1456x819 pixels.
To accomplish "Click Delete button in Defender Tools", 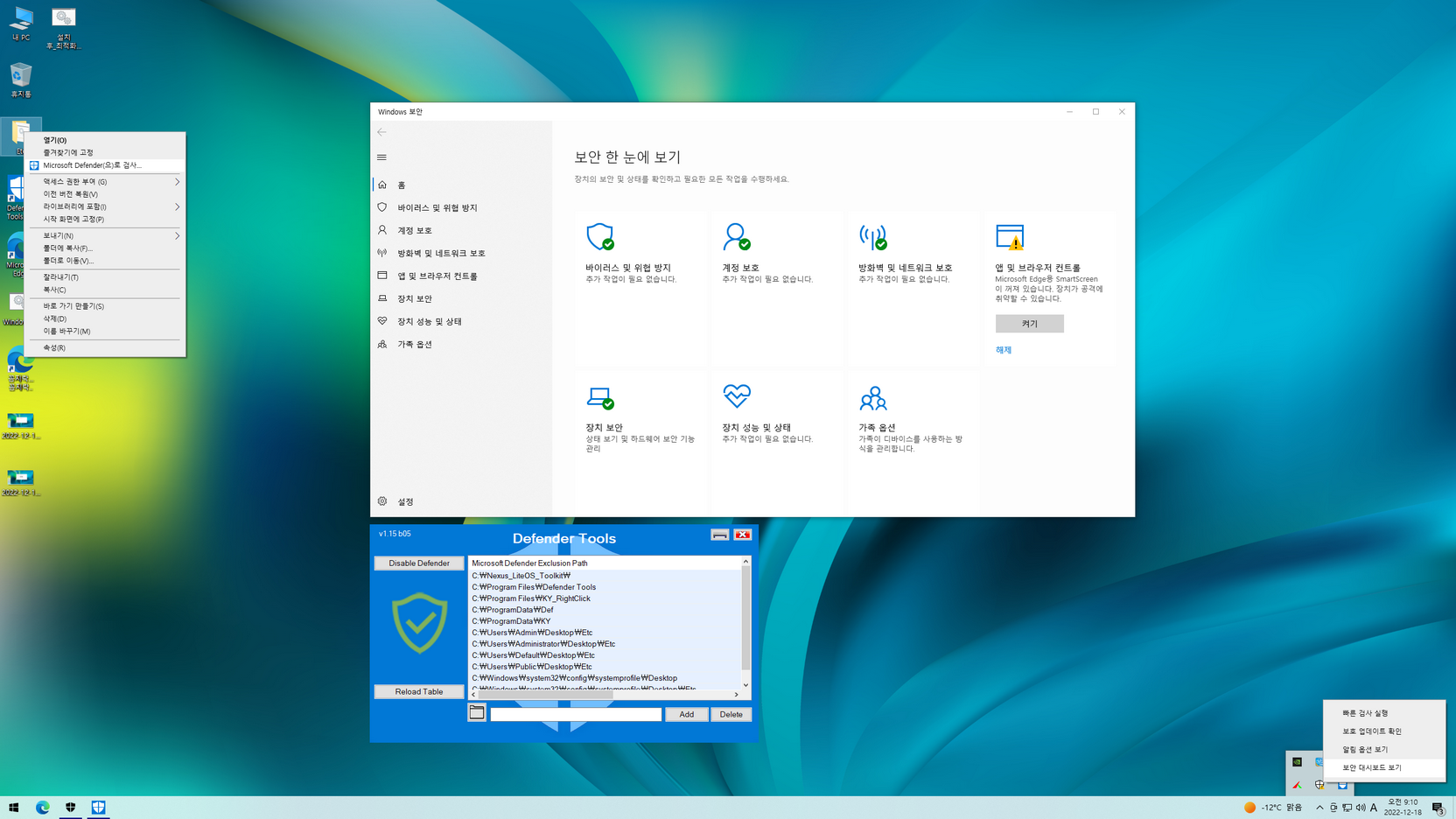I will [731, 714].
